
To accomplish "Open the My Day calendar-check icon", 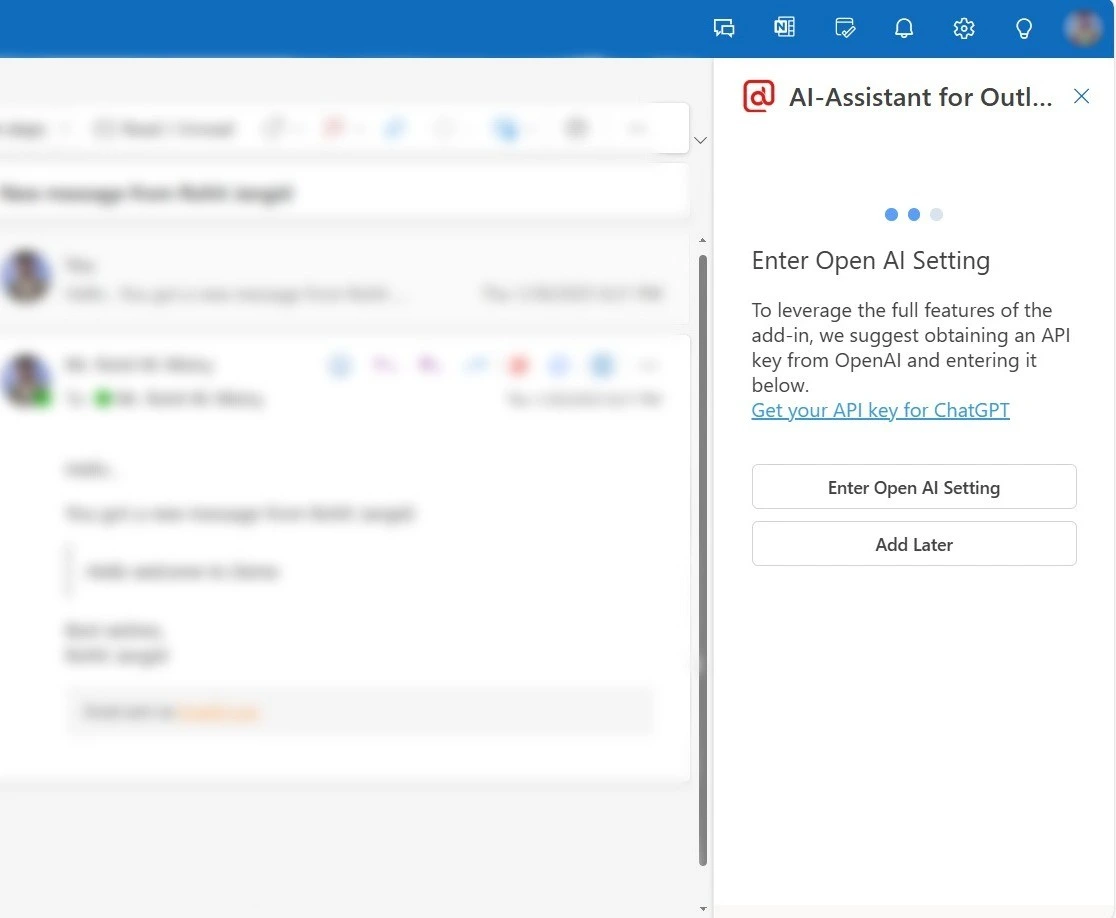I will (x=845, y=28).
